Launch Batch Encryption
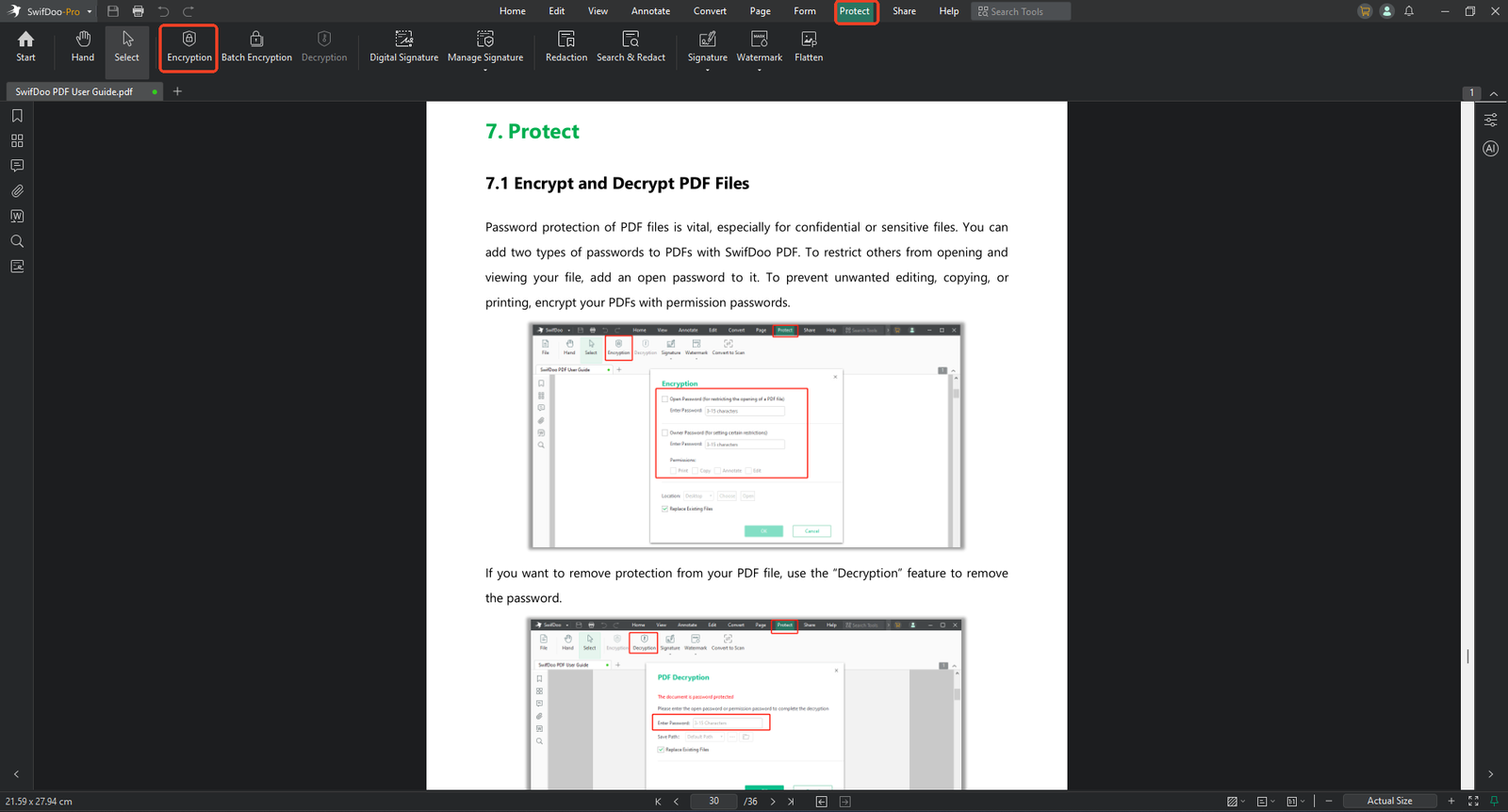The image size is (1508, 812). [256, 46]
